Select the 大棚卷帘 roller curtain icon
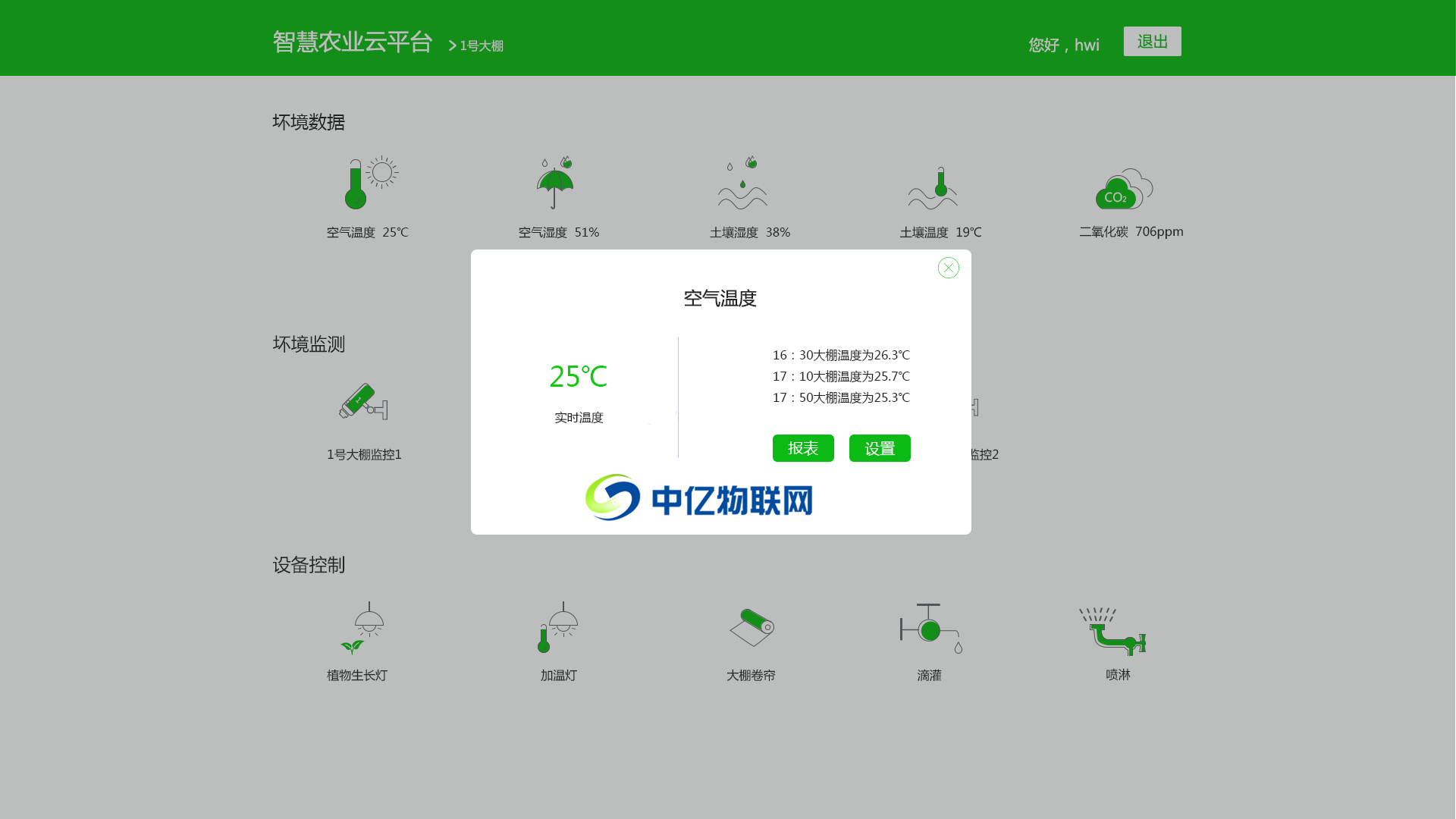The image size is (1456, 819). [752, 626]
